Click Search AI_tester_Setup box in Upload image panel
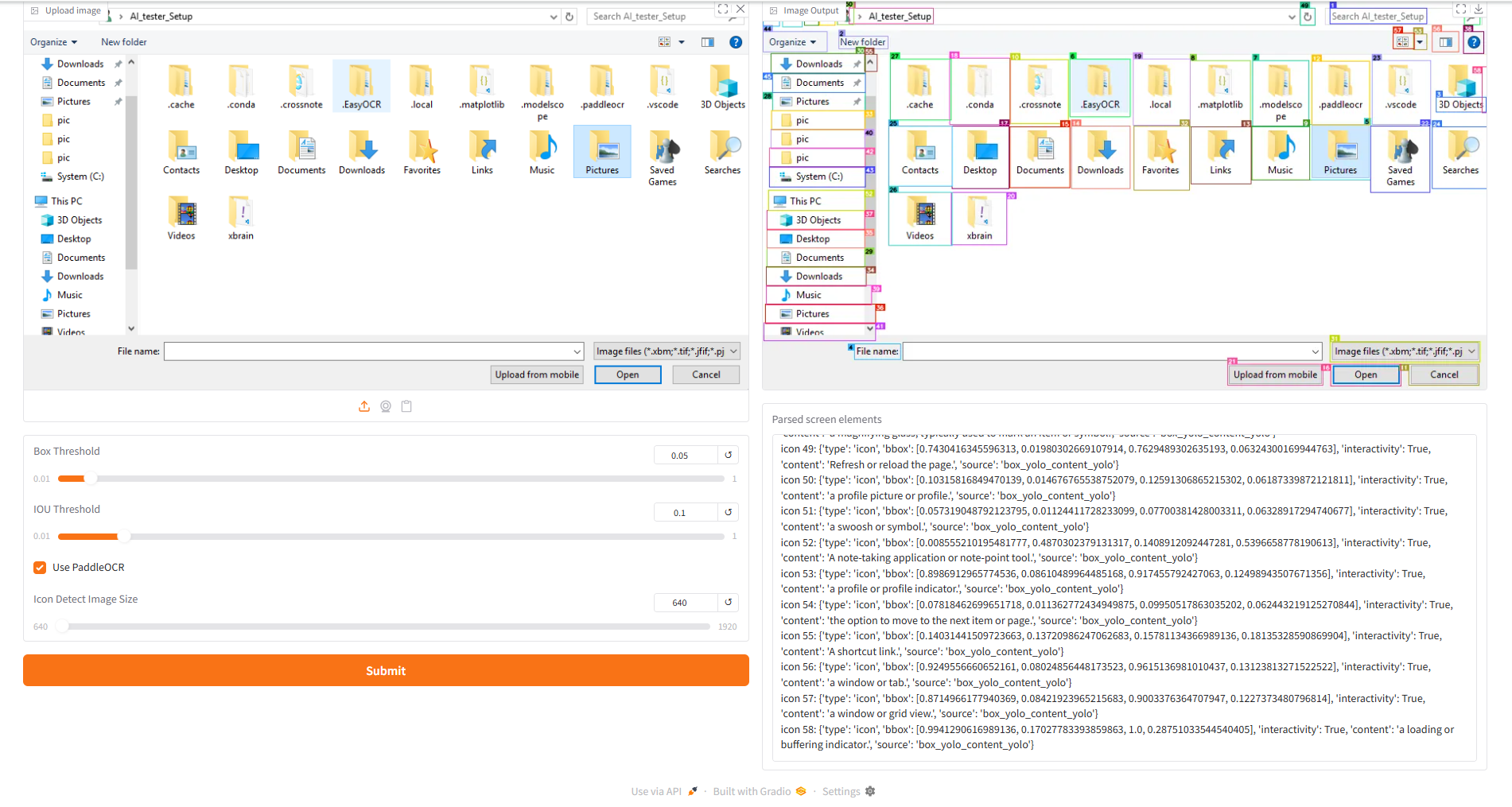The width and height of the screenshot is (1512, 807). coord(663,17)
